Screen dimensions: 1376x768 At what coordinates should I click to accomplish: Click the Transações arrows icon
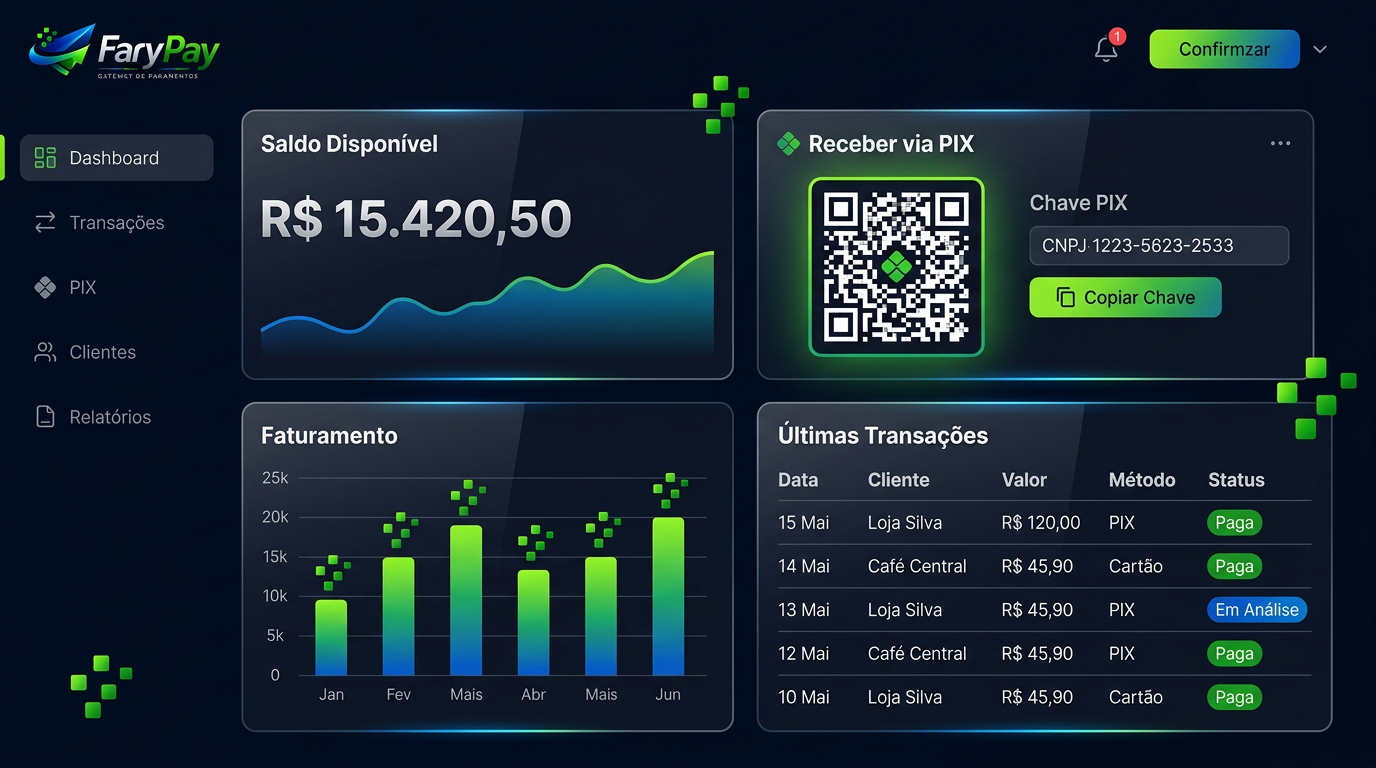click(x=44, y=222)
